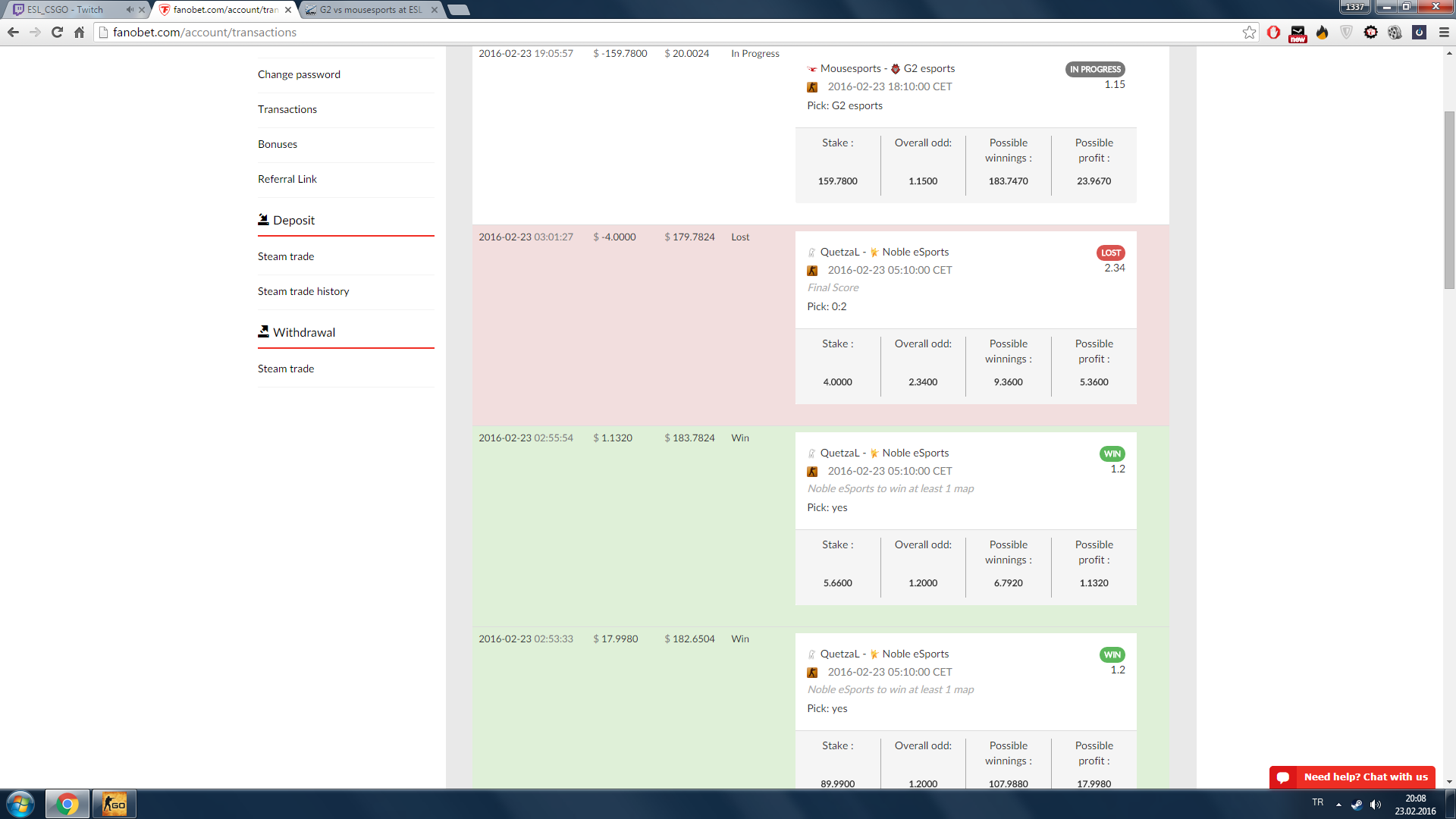1456x819 pixels.
Task: Click the 2016-02-23 19:05:57 transaction date
Action: point(526,53)
